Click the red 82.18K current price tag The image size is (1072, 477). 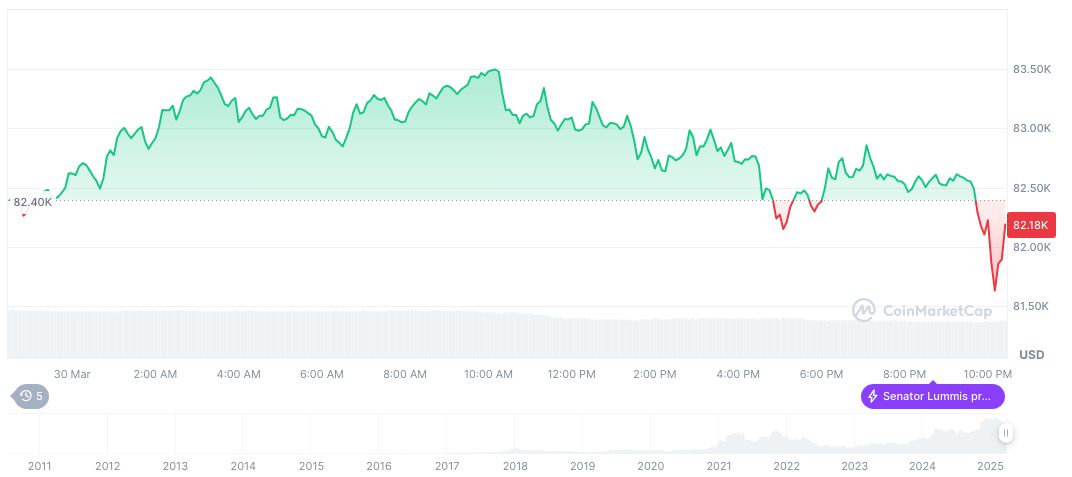pos(1031,224)
